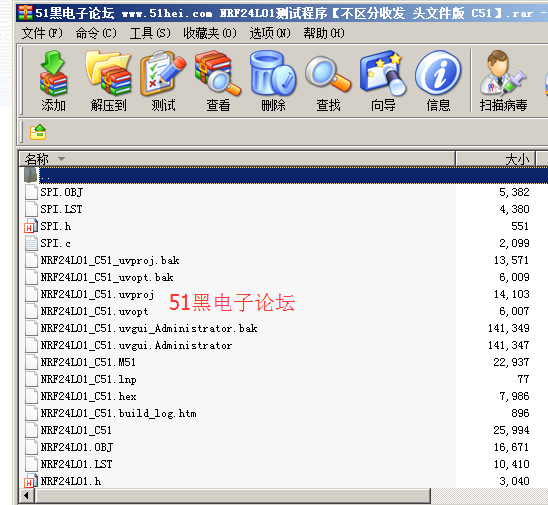
Task: Select file SPI.LST
Action: [61, 209]
